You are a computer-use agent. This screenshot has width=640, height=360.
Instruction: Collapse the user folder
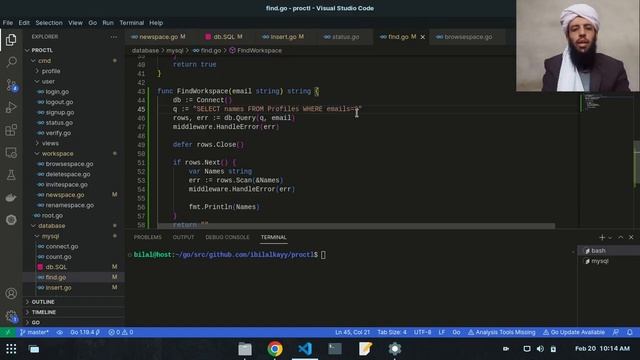pyautogui.click(x=73, y=81)
